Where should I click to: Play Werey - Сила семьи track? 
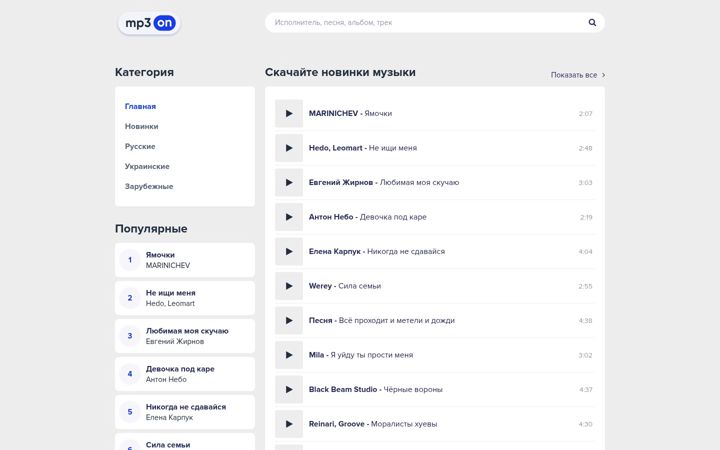[x=289, y=286]
